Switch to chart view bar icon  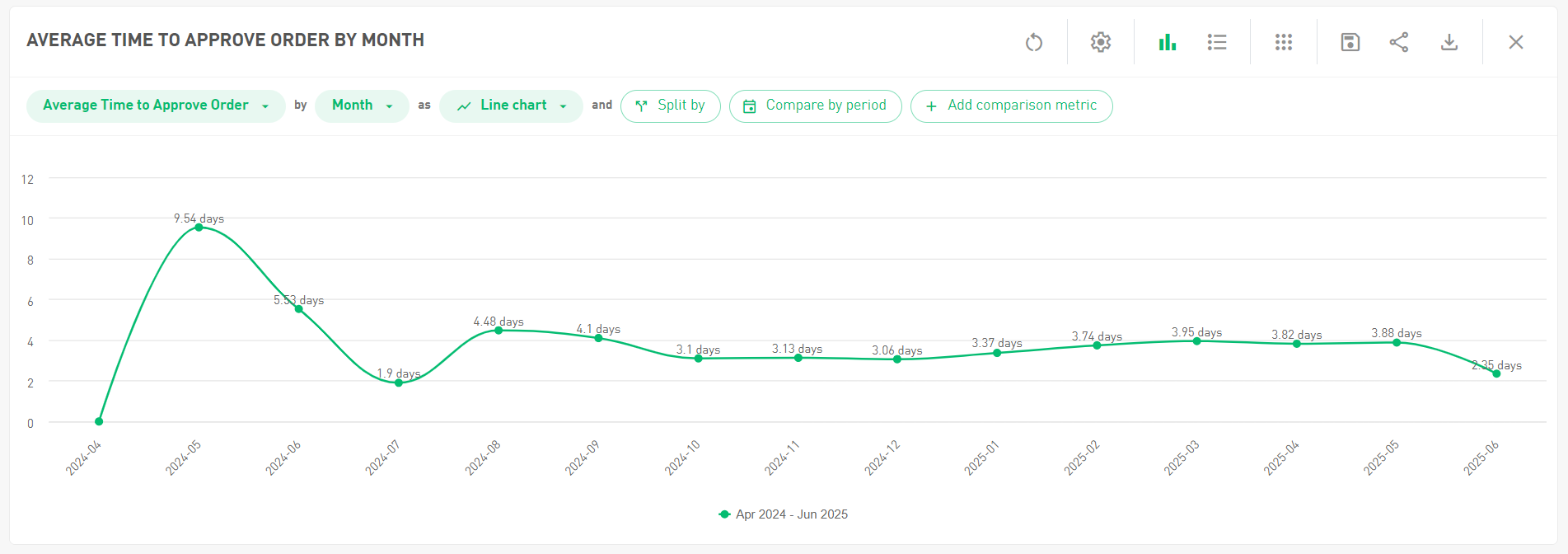pos(1167,42)
